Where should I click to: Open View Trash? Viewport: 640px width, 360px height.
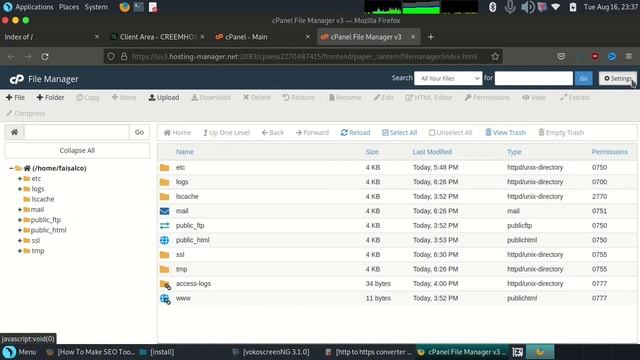505,133
